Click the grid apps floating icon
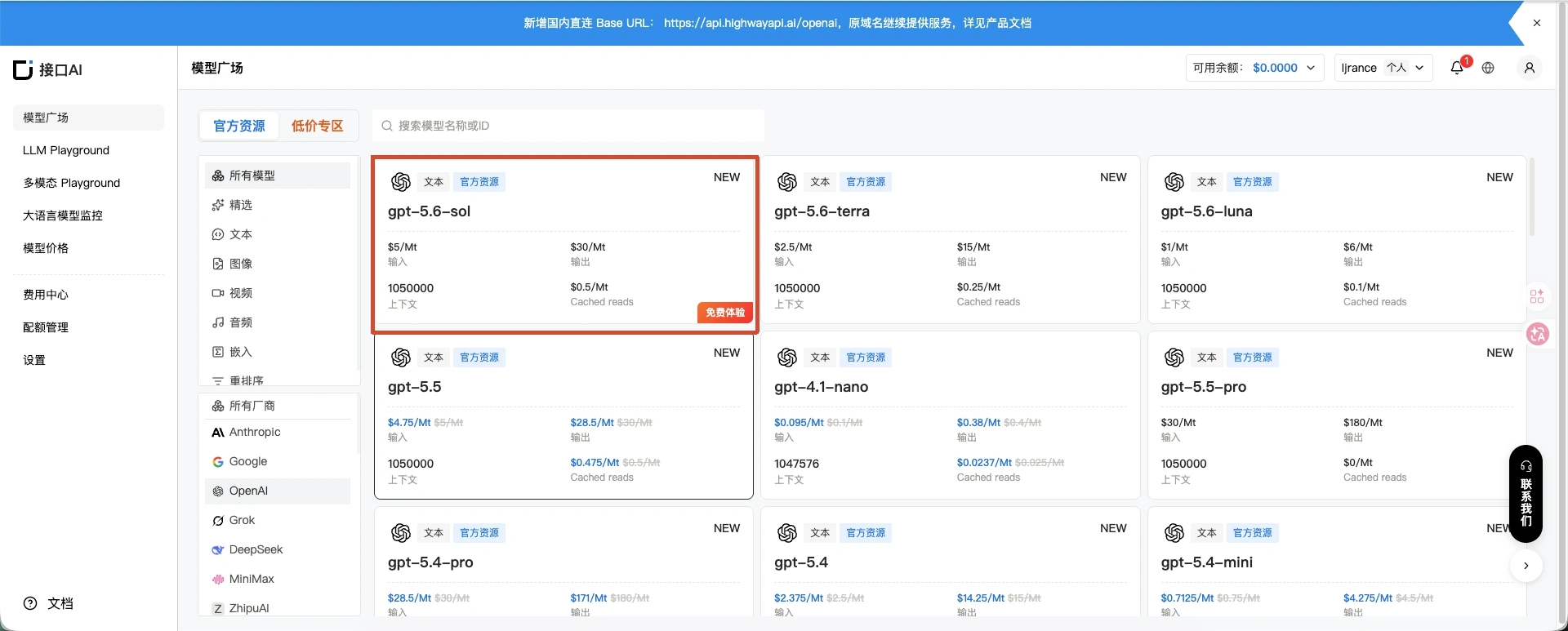Viewport: 1568px width, 631px height. click(1537, 296)
